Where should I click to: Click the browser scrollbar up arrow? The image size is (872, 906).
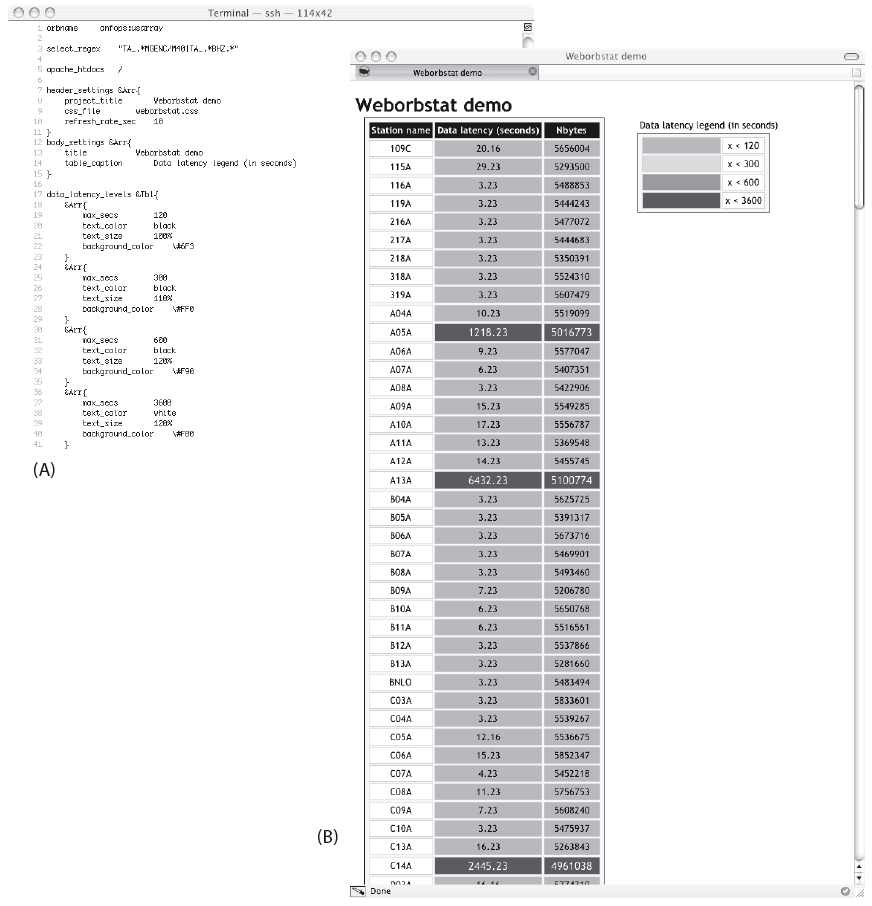[859, 867]
